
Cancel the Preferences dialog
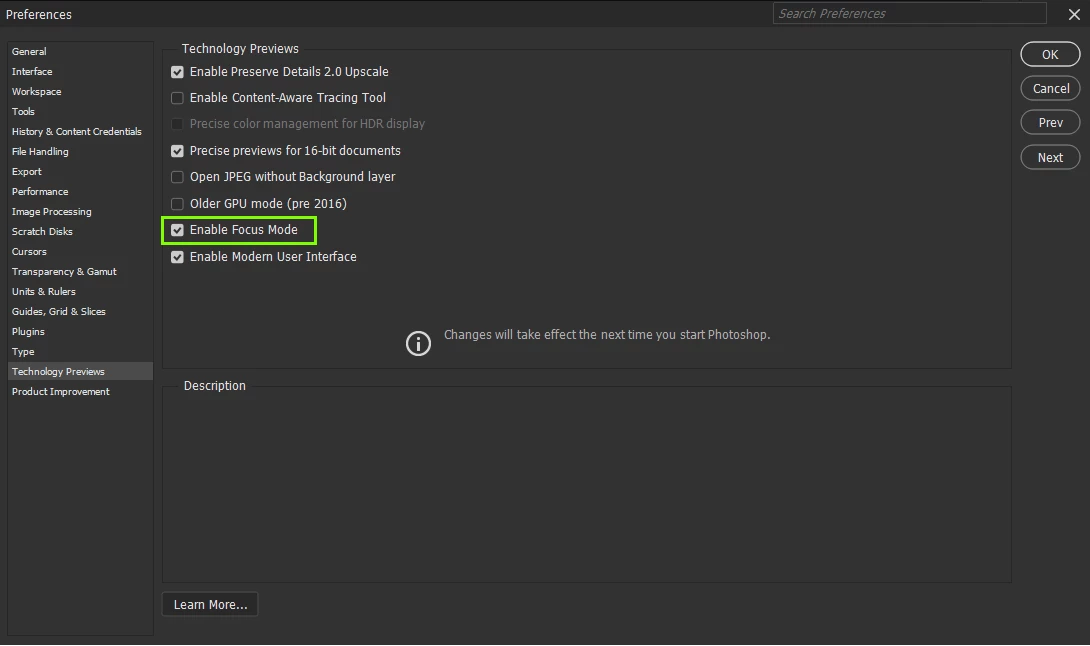coord(1050,88)
